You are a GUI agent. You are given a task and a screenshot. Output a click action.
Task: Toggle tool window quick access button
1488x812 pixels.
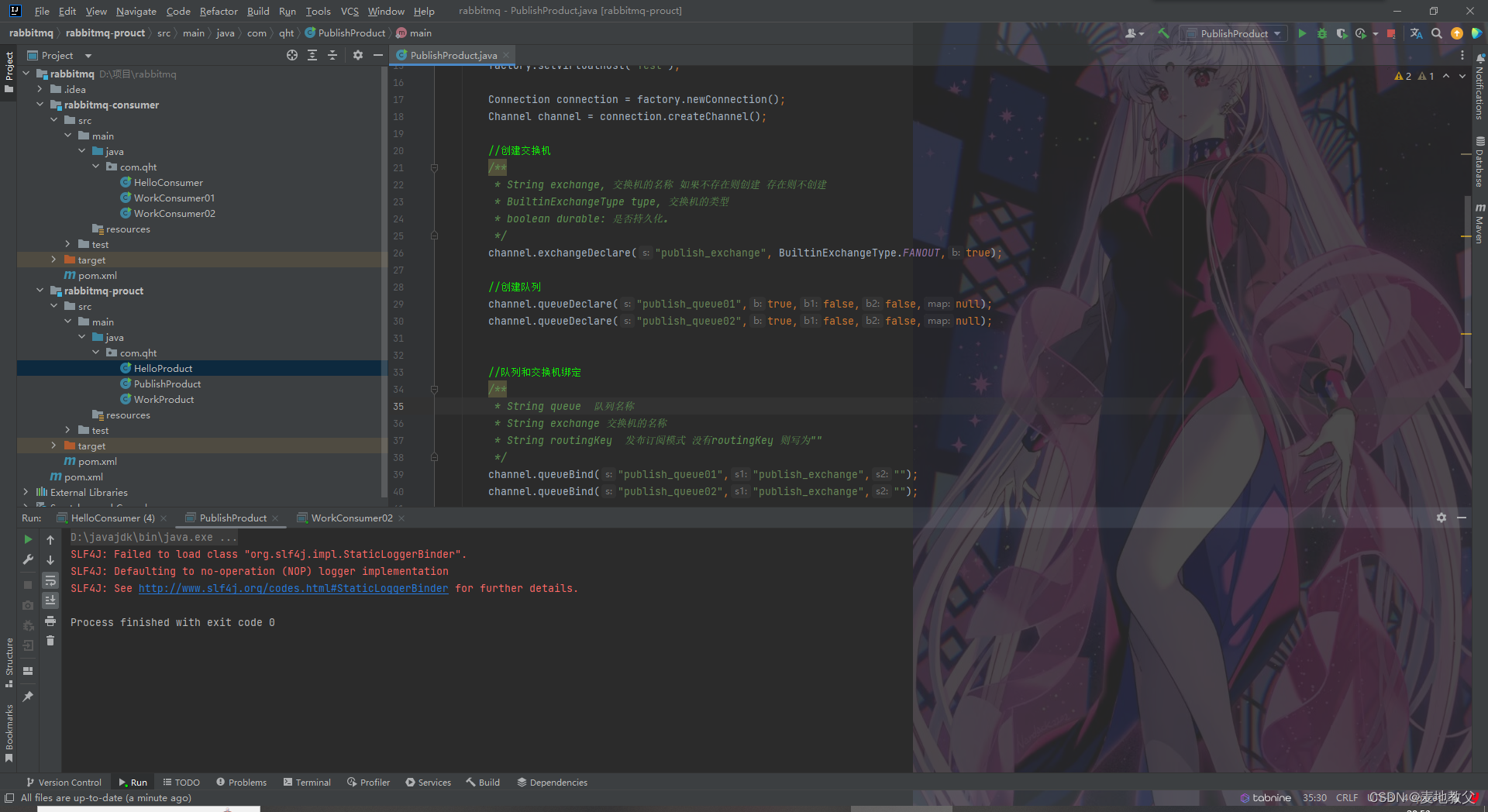(x=9, y=797)
